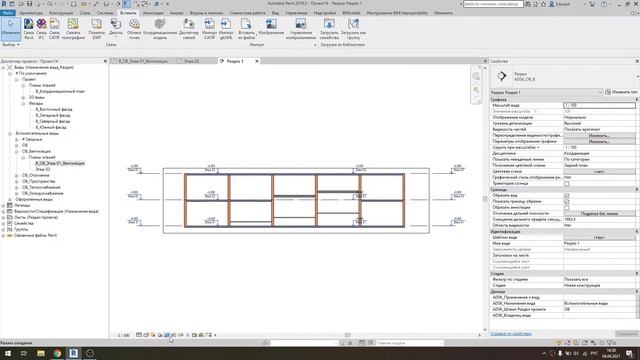Image resolution: width=640 pixels, height=360 pixels.
Task: Click the Color Scheme none button
Action: pyautogui.click(x=599, y=172)
